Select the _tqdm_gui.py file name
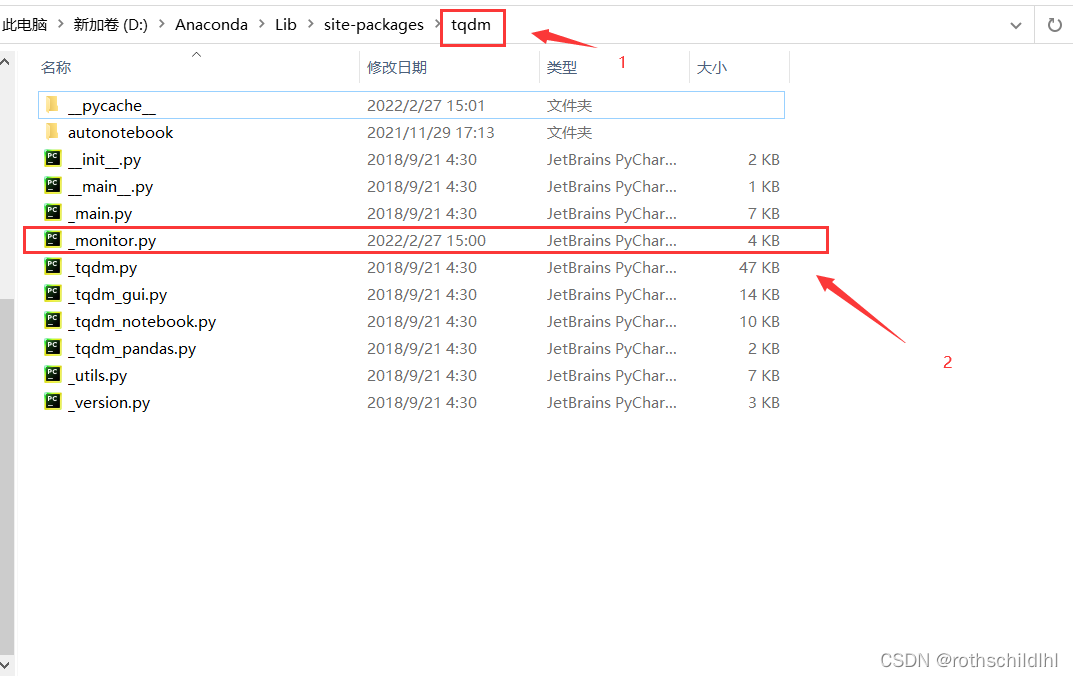Screen dimensions: 1073x677 click(x=118, y=294)
